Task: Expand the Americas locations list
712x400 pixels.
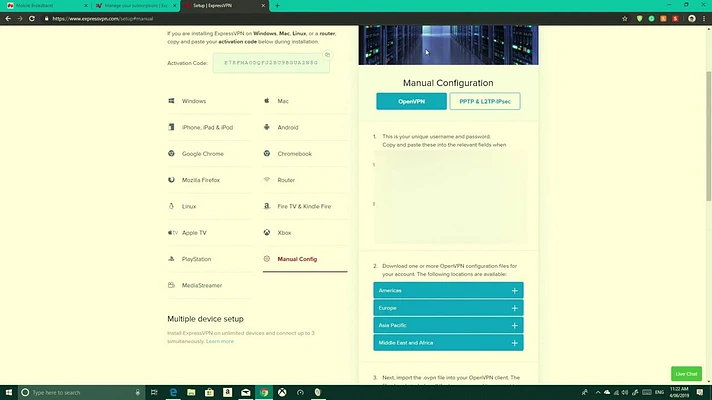Action: tap(448, 290)
